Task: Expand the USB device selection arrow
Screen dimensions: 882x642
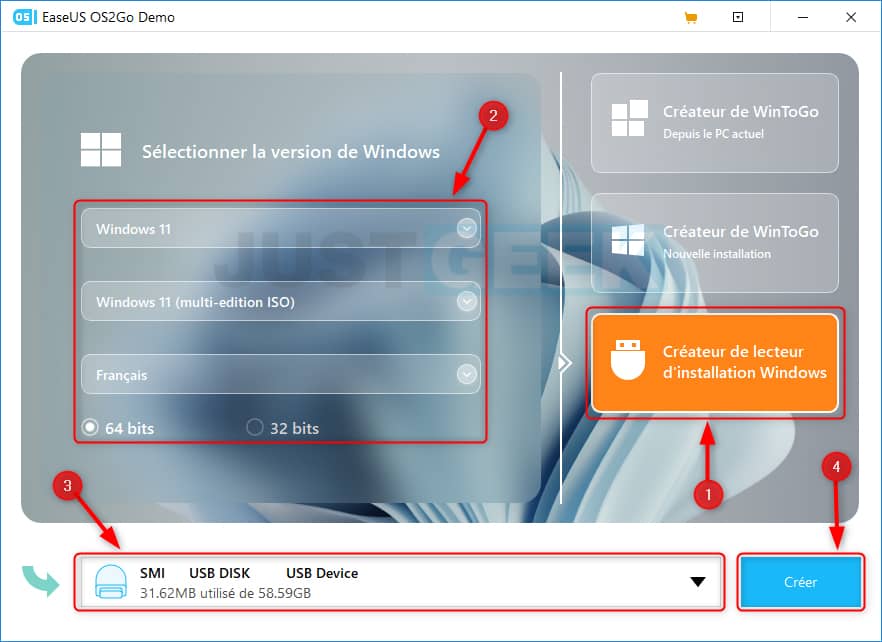Action: (698, 582)
